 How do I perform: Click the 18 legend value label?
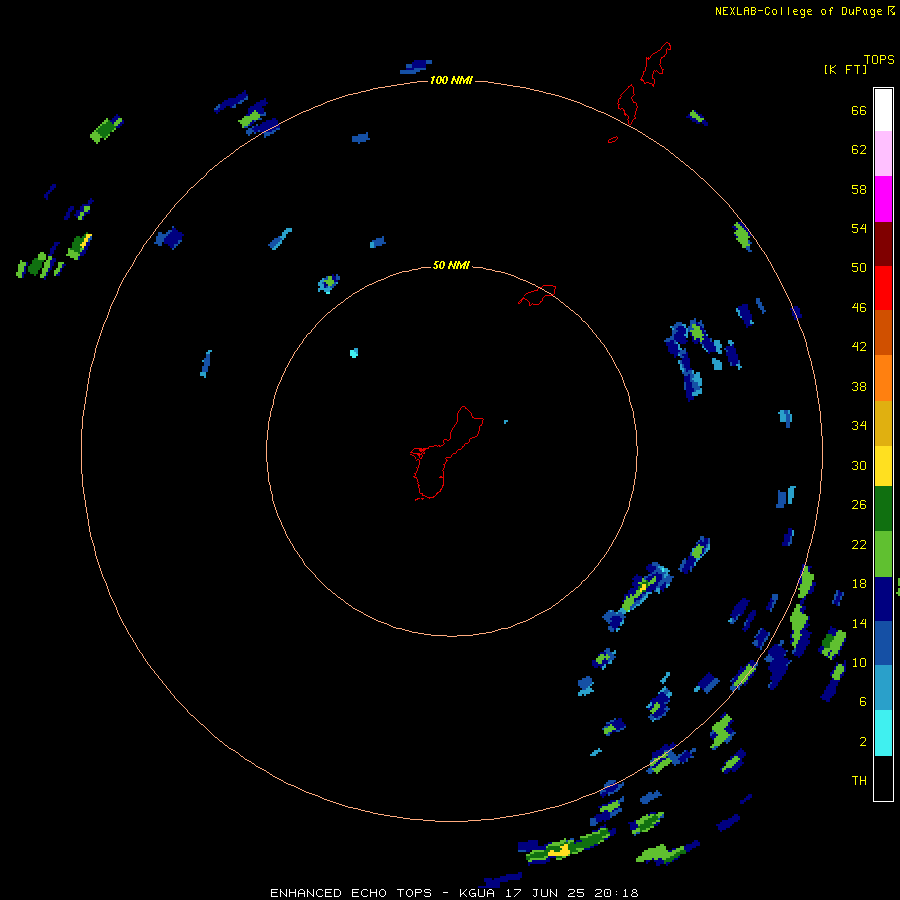pyautogui.click(x=859, y=584)
